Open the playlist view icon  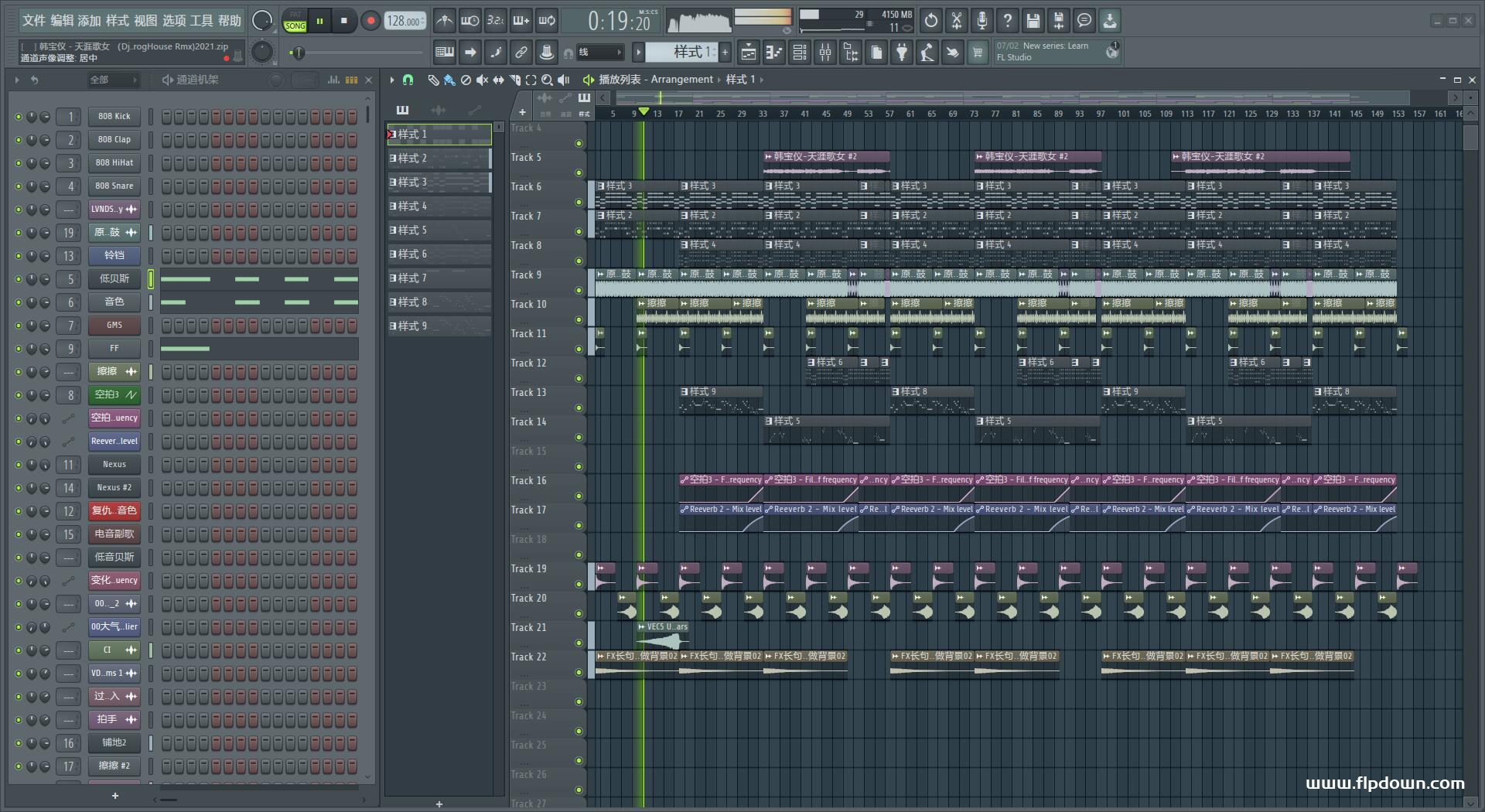pos(749,53)
